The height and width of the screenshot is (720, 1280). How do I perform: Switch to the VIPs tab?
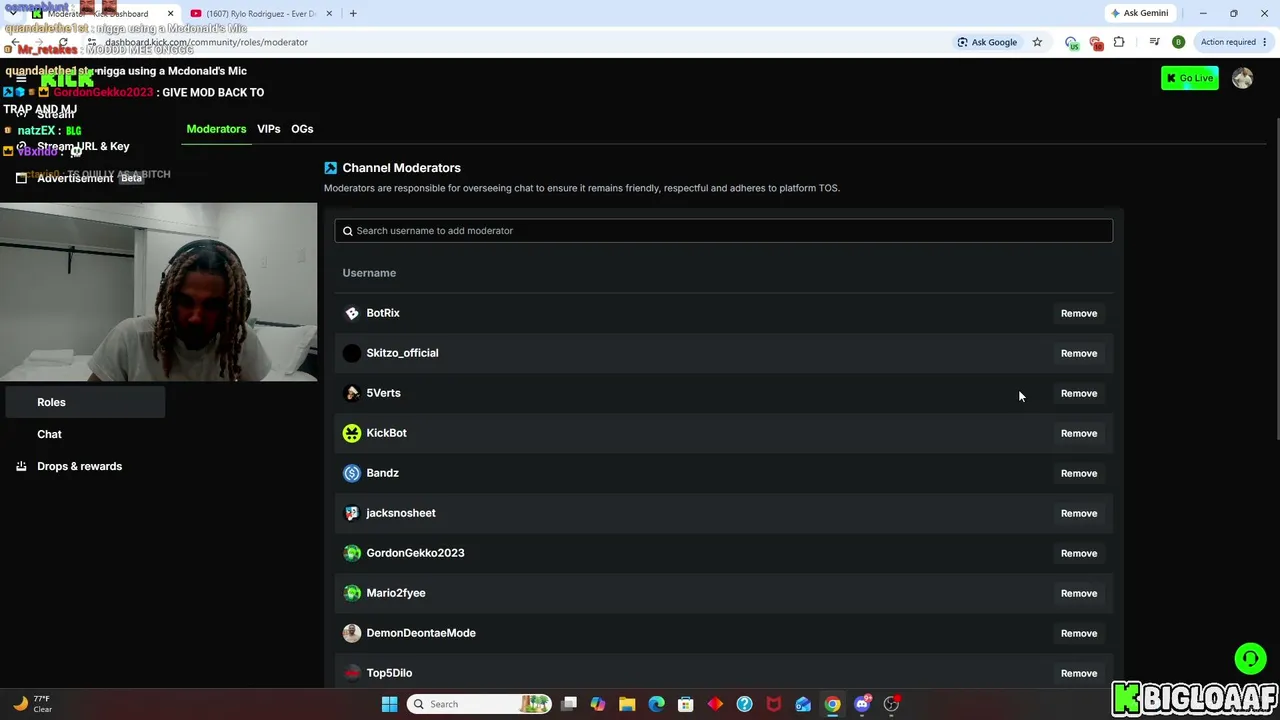tap(268, 129)
